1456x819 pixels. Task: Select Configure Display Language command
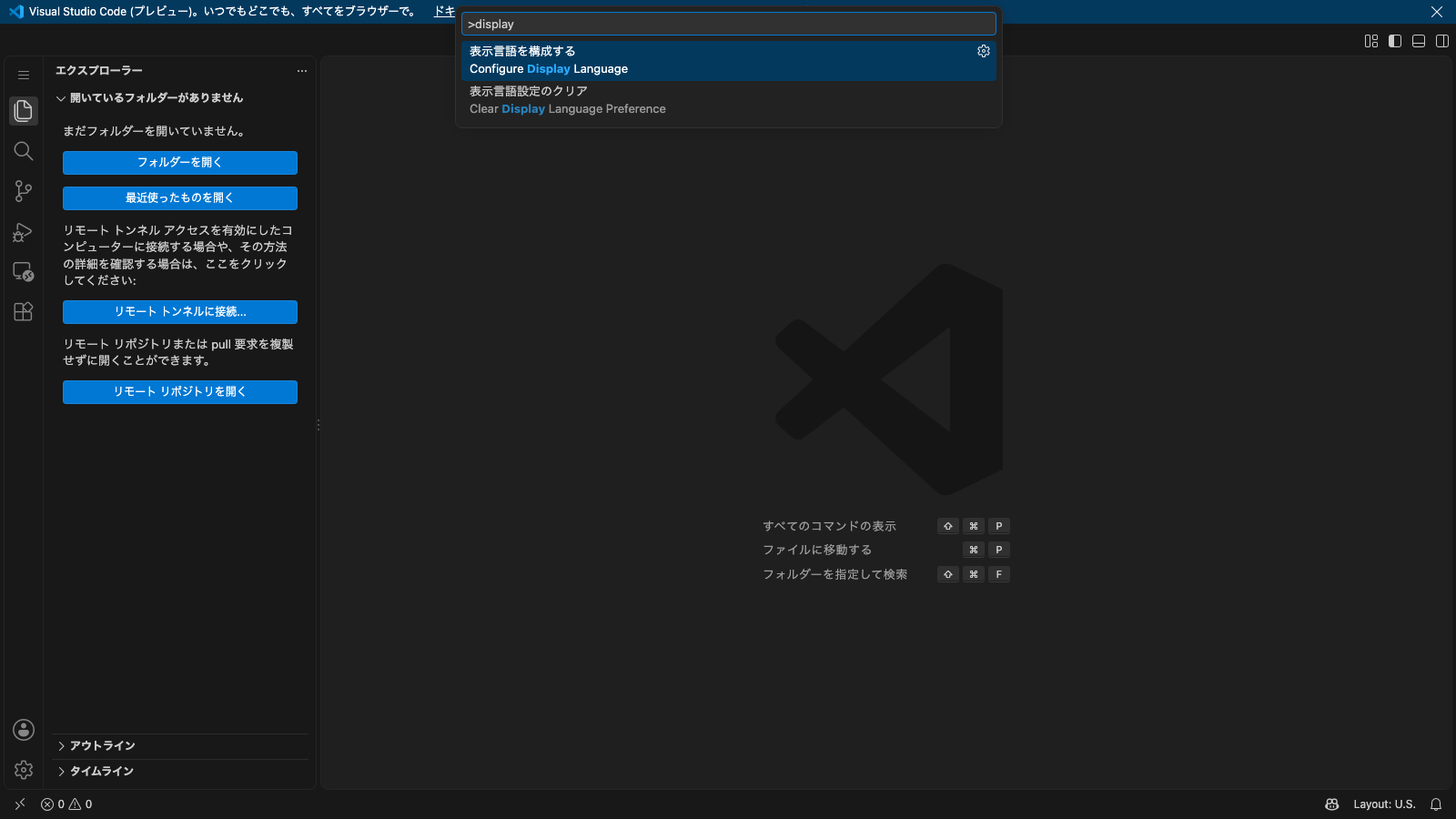pyautogui.click(x=729, y=60)
